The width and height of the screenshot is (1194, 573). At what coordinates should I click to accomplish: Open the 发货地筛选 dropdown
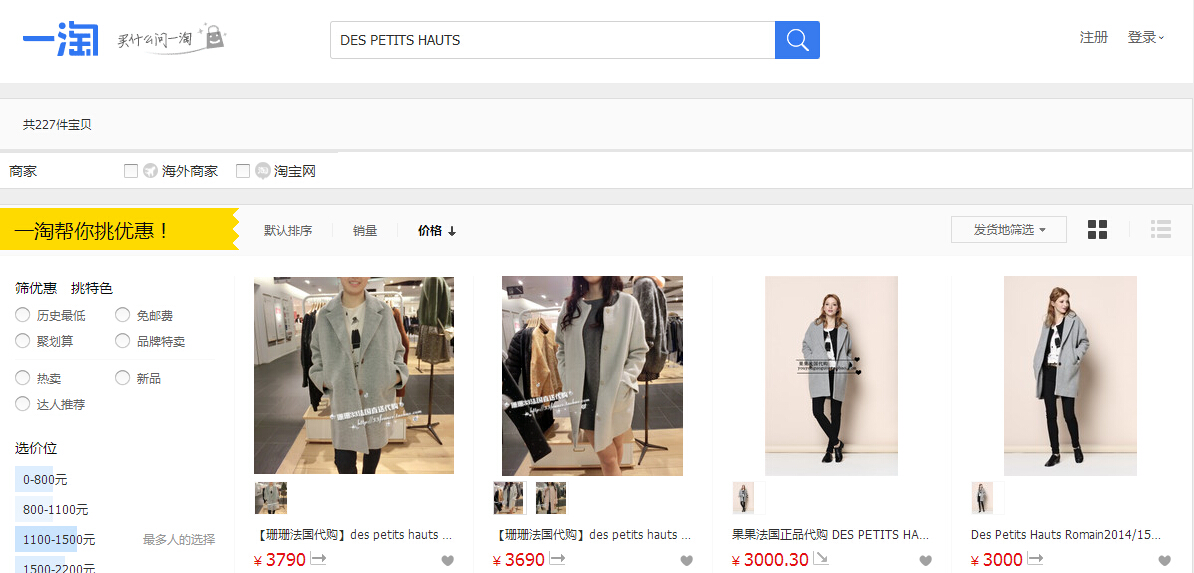[x=1009, y=229]
